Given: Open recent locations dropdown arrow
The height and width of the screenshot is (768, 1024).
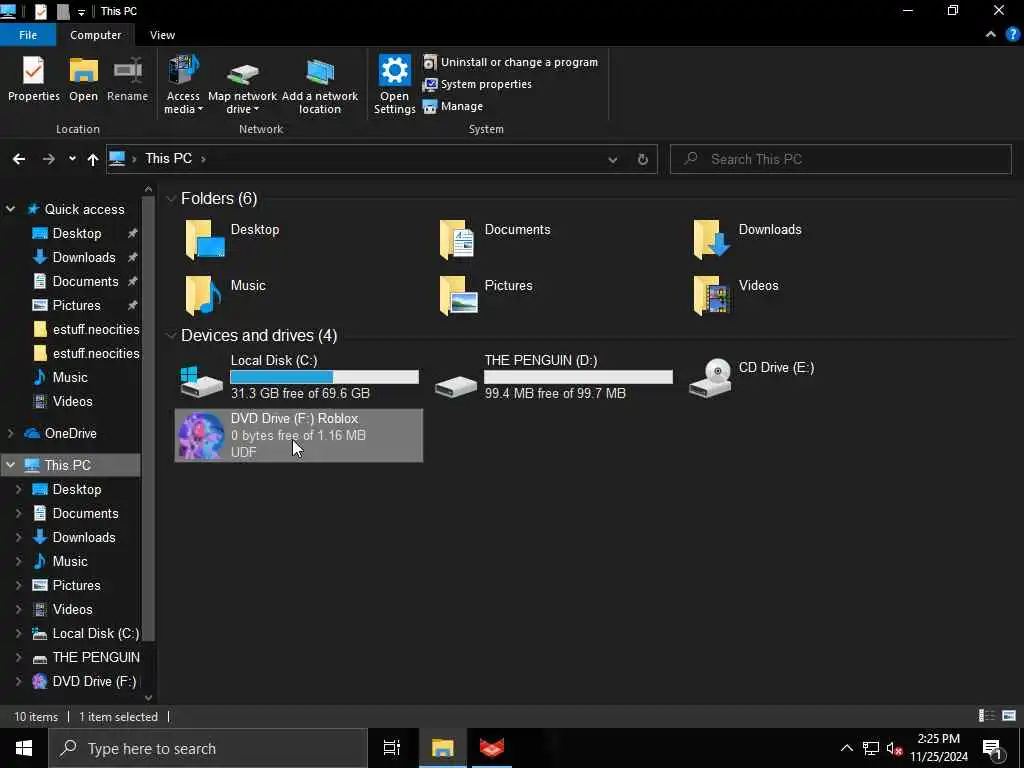Looking at the screenshot, I should pyautogui.click(x=72, y=159).
